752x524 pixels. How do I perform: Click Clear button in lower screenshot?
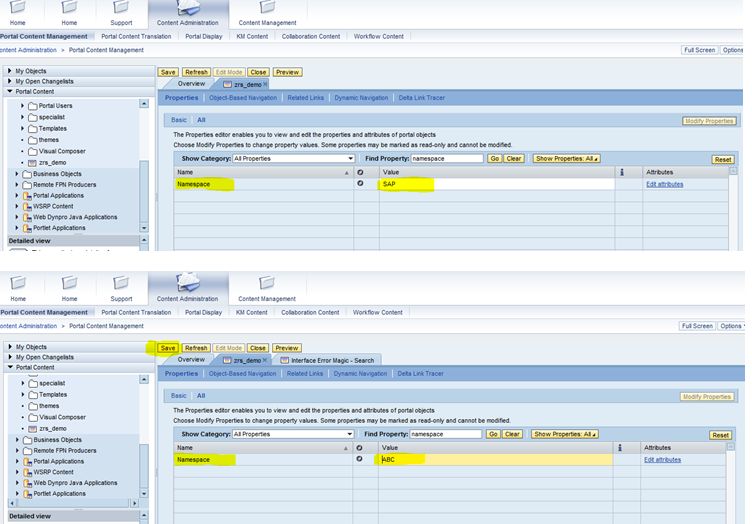click(x=512, y=434)
